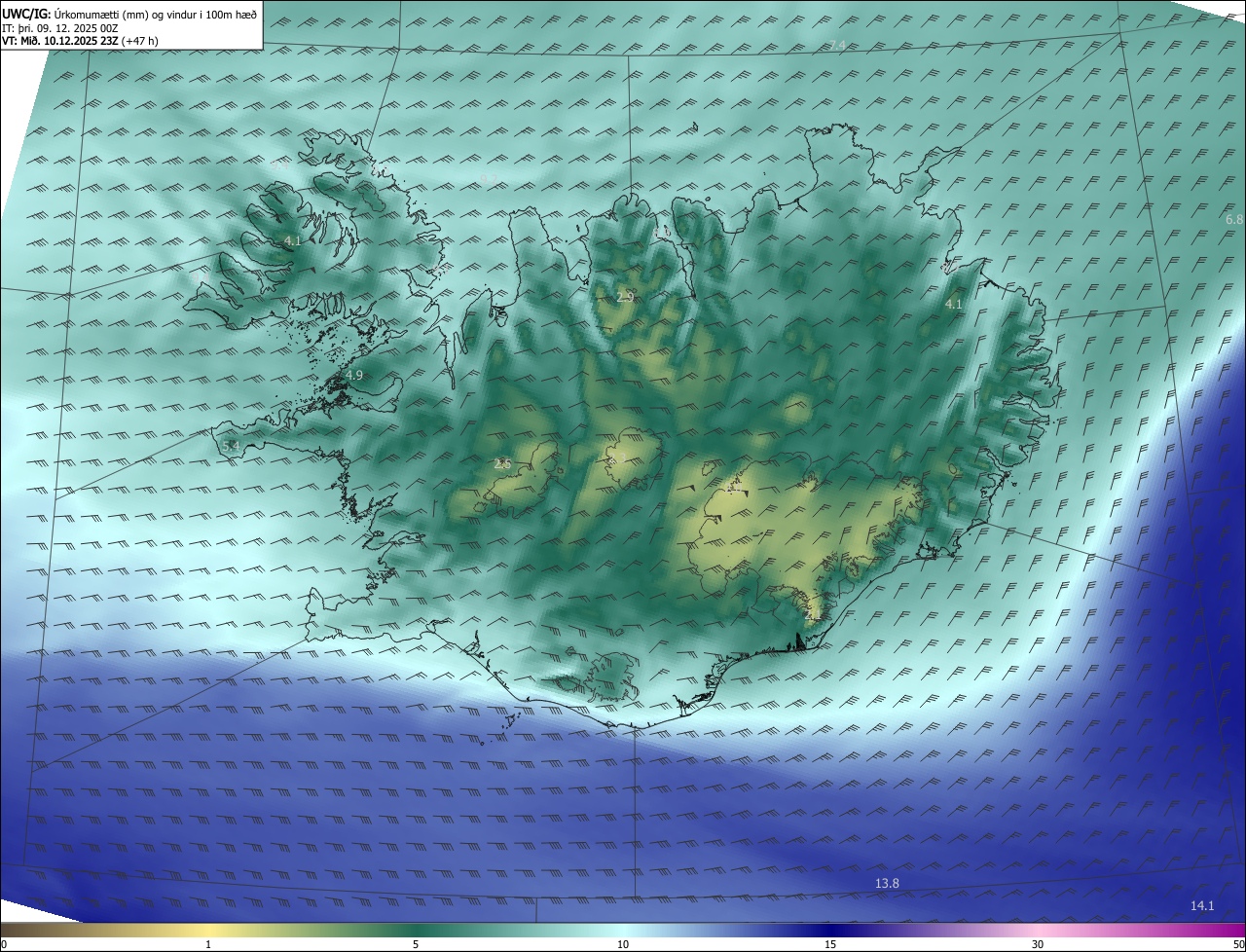Click the '30' tick label on the color scale

[x=1038, y=945]
